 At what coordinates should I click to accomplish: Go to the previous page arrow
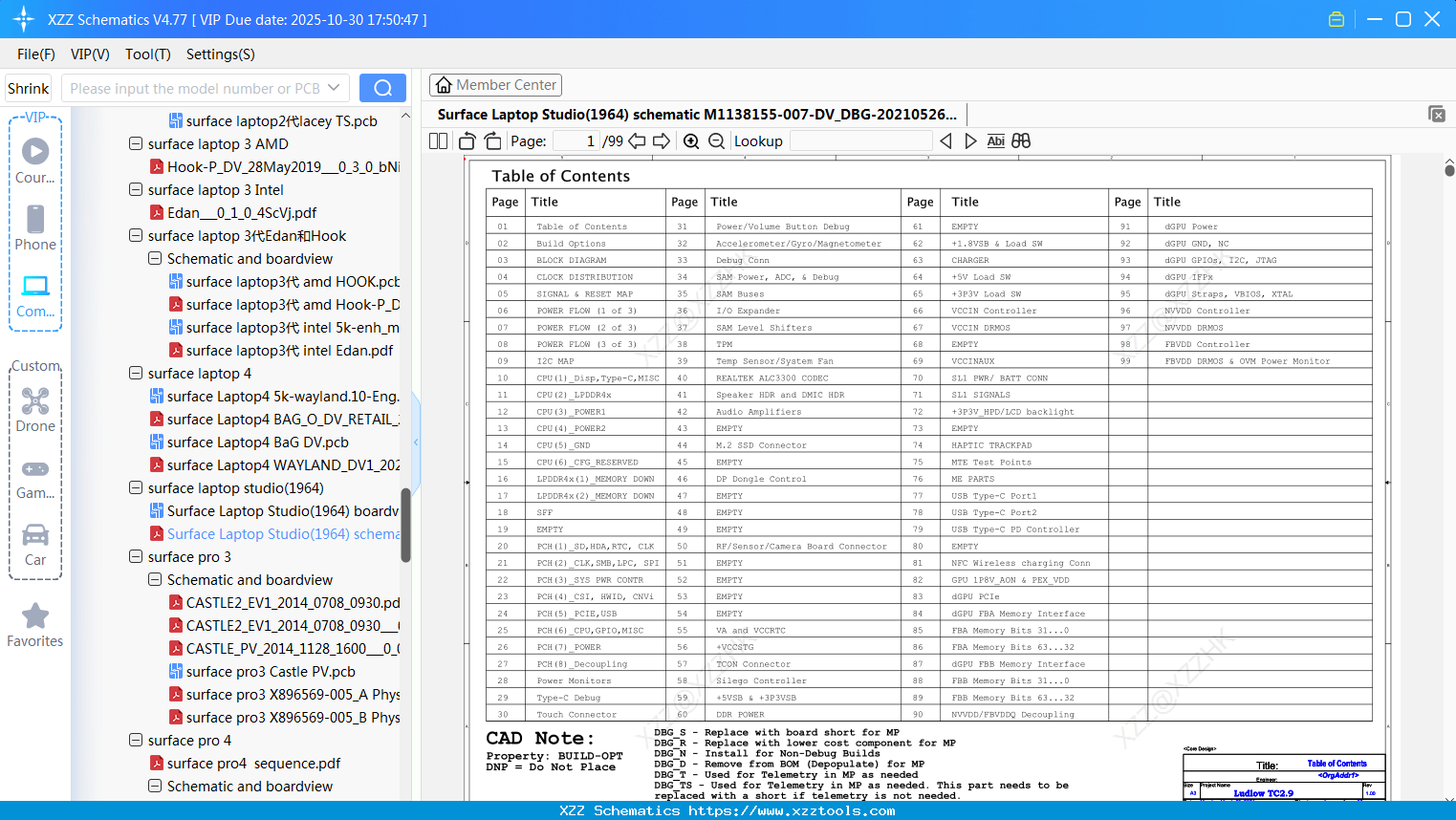pos(637,140)
